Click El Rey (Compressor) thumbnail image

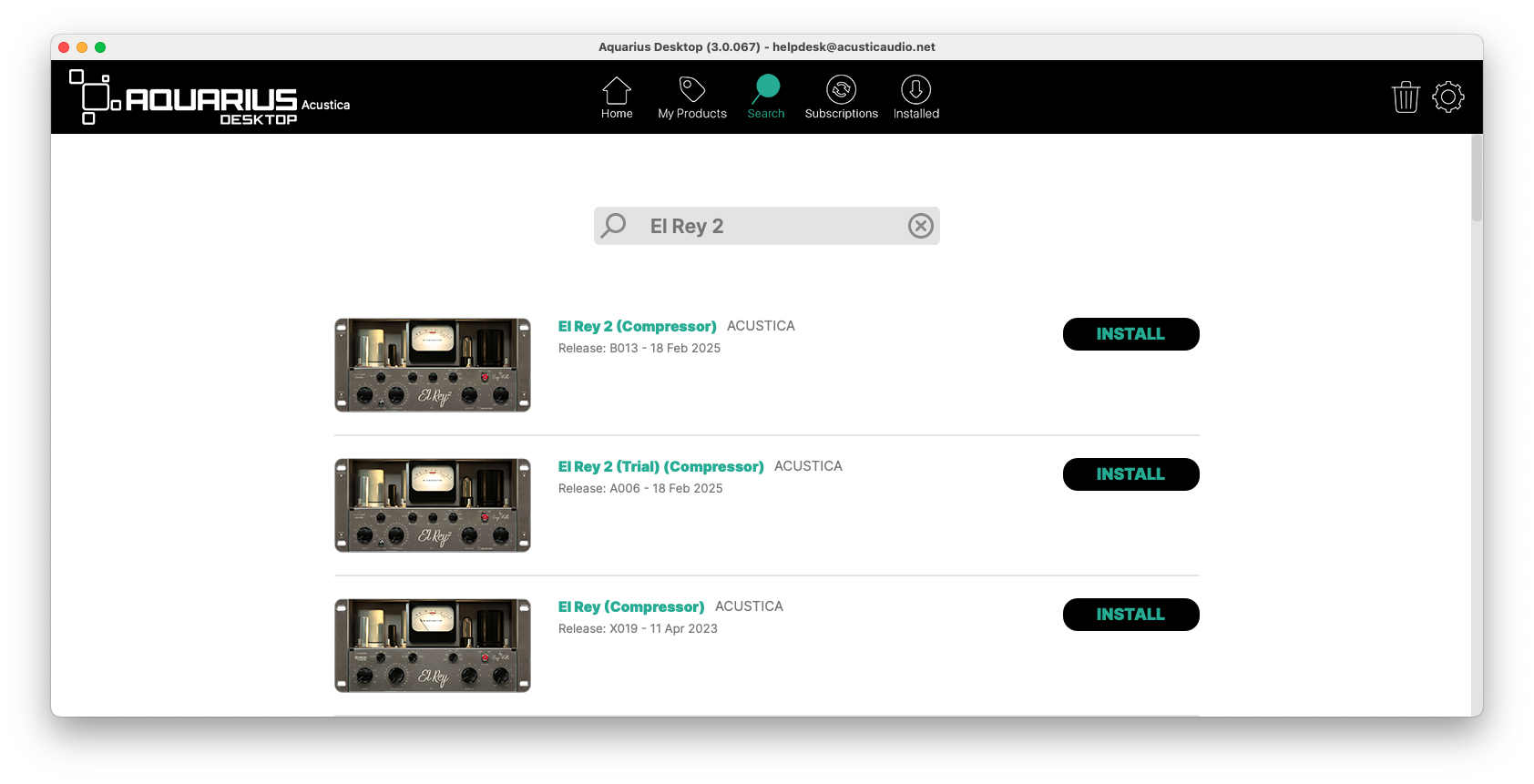(433, 646)
